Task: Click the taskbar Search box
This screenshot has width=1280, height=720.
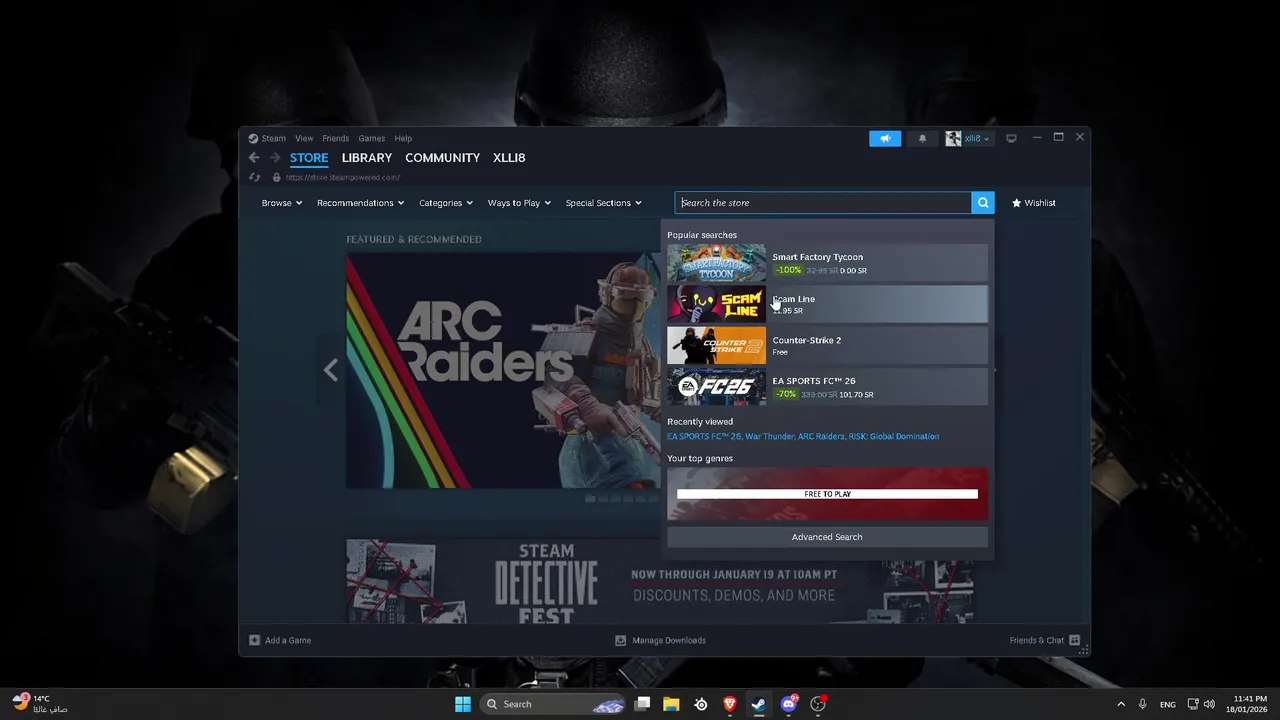Action: pos(552,704)
